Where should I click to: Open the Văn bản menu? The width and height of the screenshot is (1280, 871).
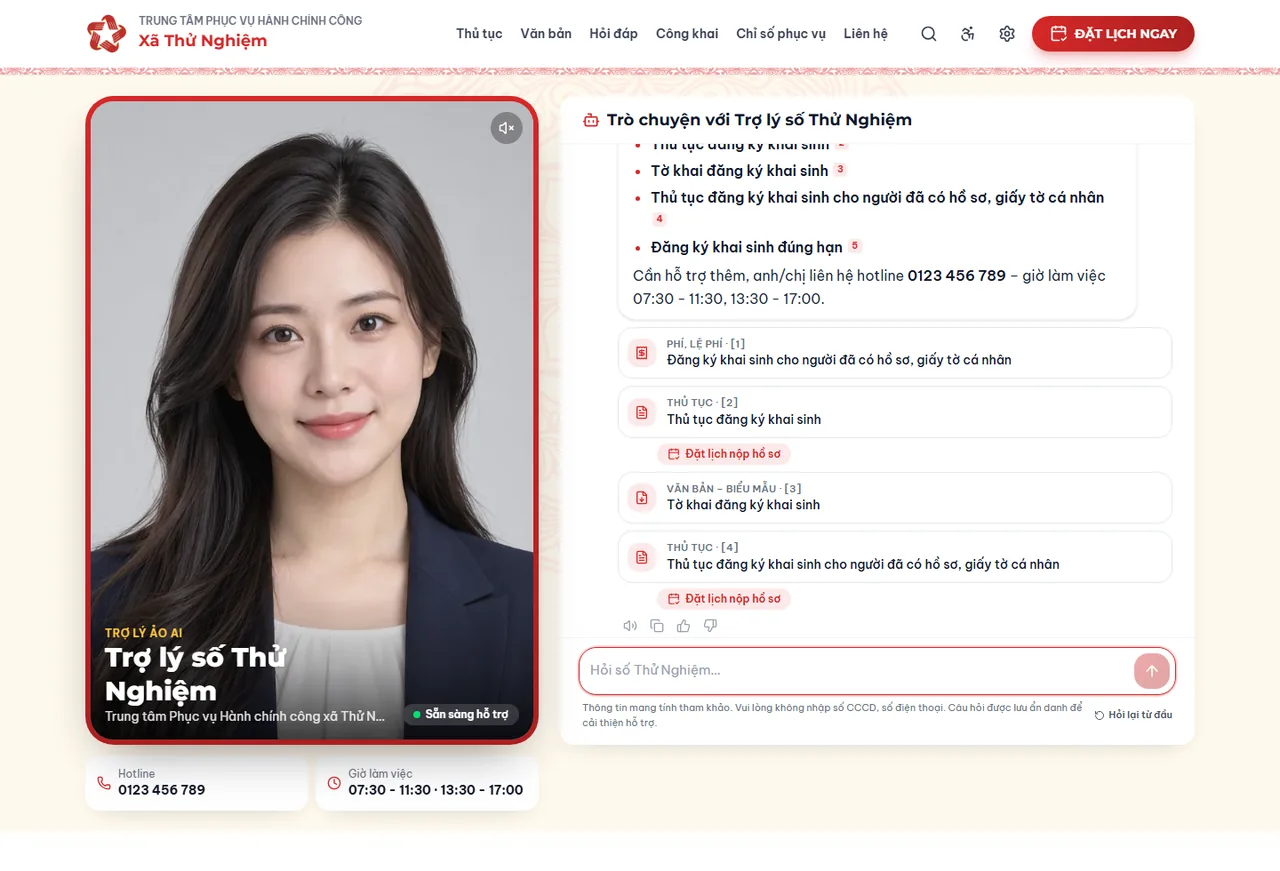546,34
